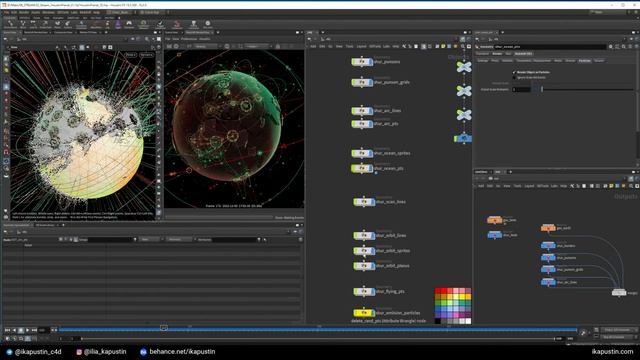Click the merge node in lower-right network
The height and width of the screenshot is (360, 640).
(619, 293)
